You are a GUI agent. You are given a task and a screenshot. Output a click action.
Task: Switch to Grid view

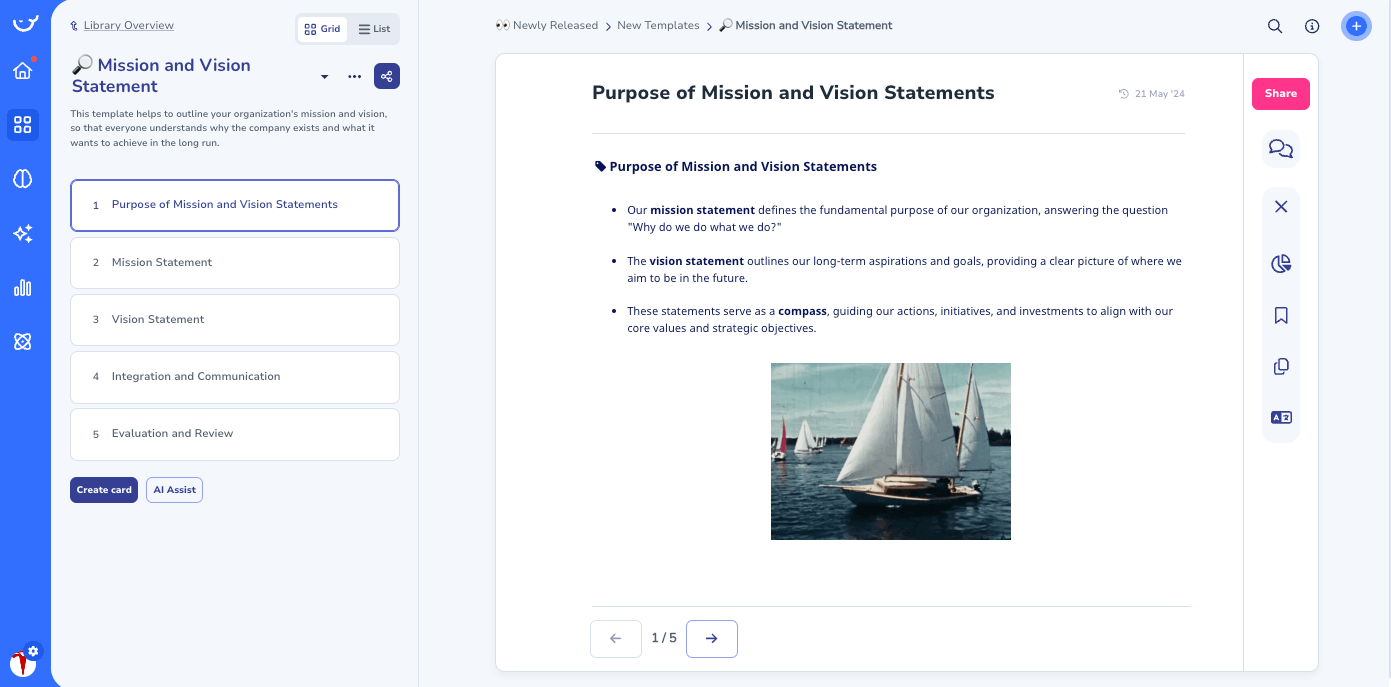322,28
